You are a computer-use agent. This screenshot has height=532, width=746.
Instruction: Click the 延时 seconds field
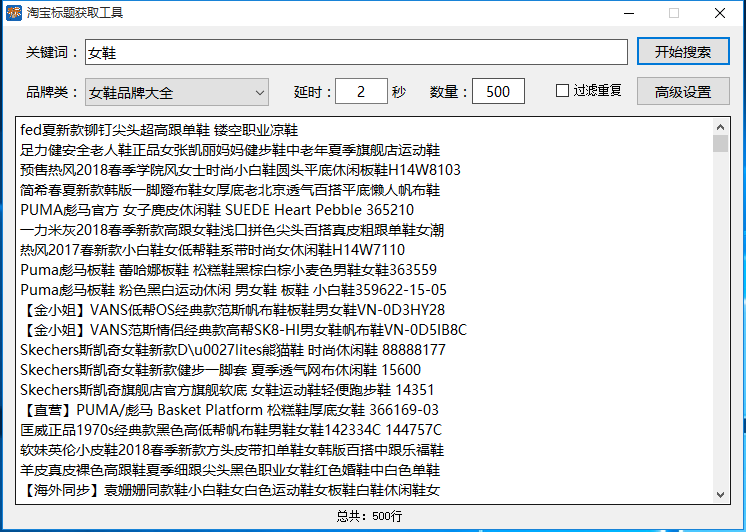pyautogui.click(x=361, y=91)
